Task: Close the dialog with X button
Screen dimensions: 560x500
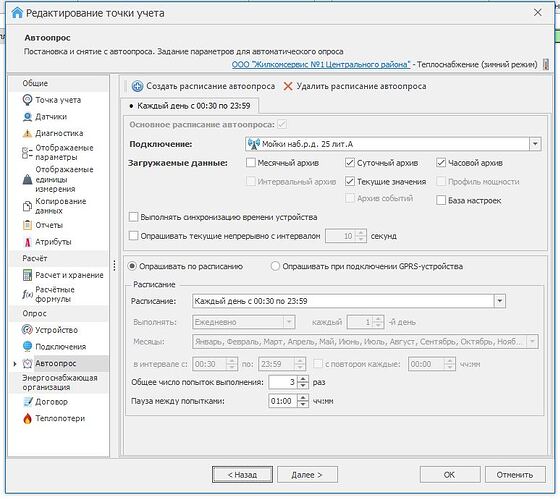Action: point(538,13)
